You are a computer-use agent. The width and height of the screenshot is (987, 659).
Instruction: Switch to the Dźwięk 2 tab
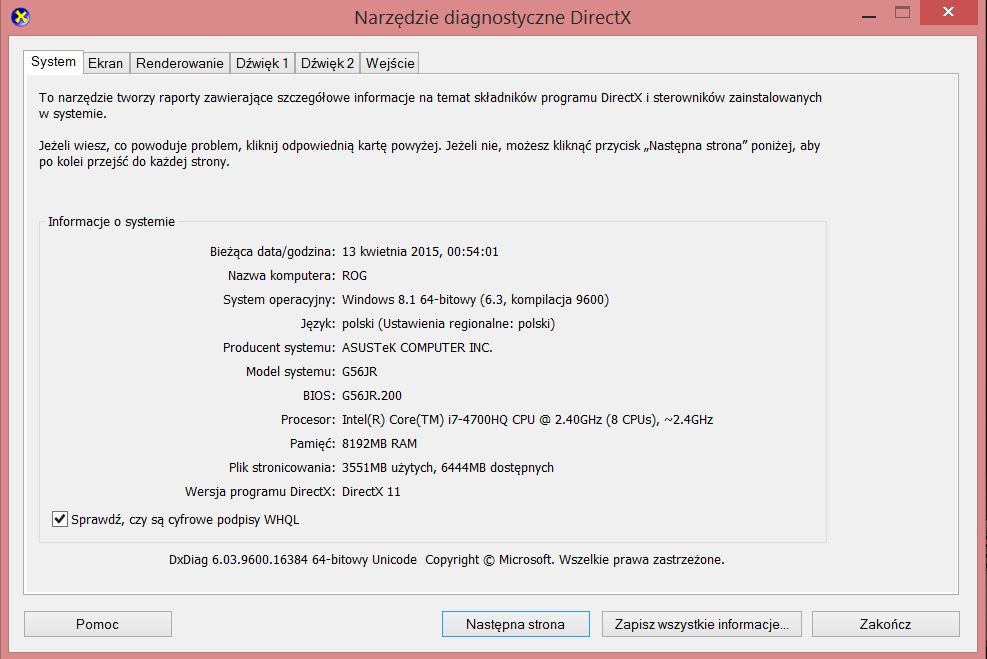pos(327,63)
